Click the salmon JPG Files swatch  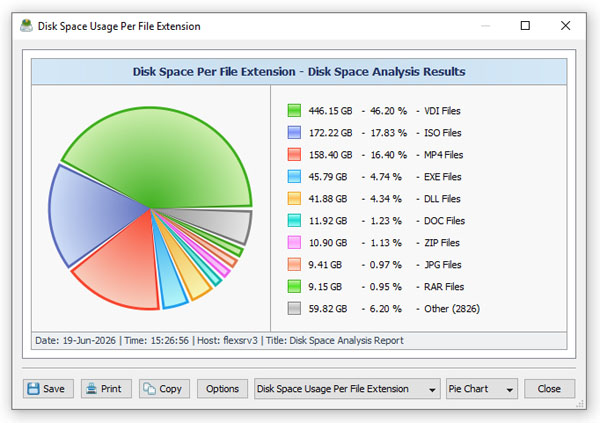coord(294,265)
